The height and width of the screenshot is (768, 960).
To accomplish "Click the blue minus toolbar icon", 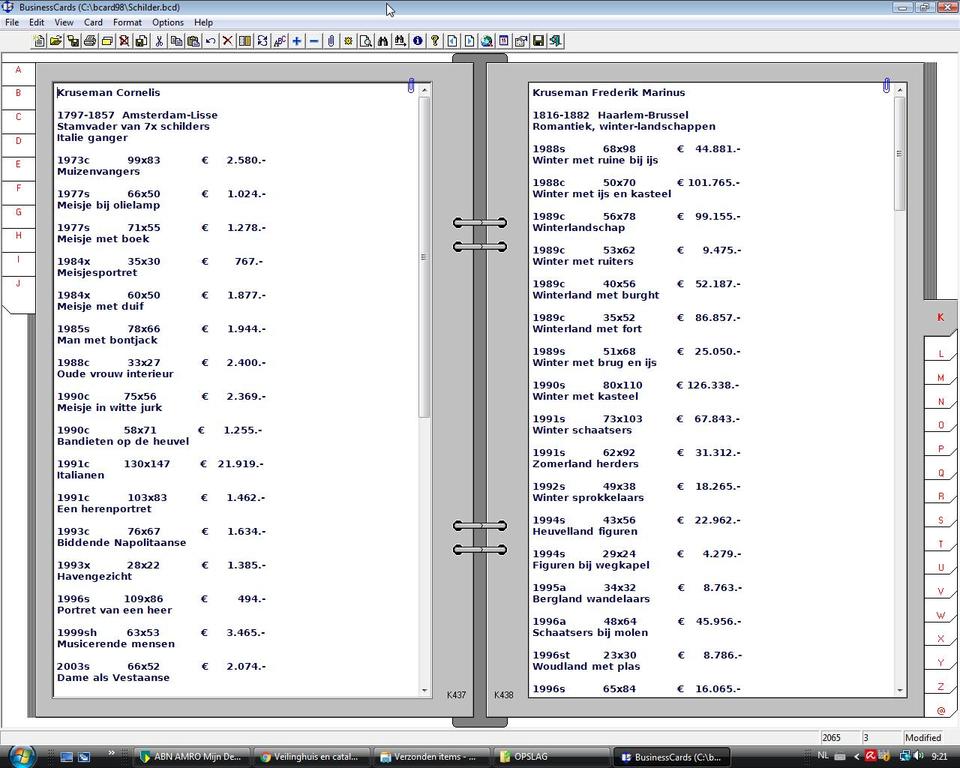I will point(314,41).
